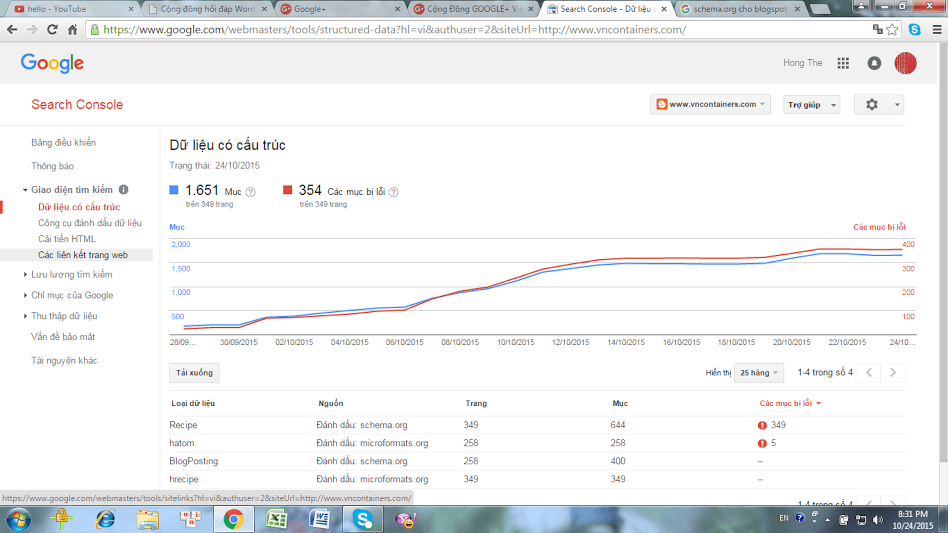The image size is (948, 533).
Task: Expand the Chỉ mục của Google section
Action: point(25,296)
